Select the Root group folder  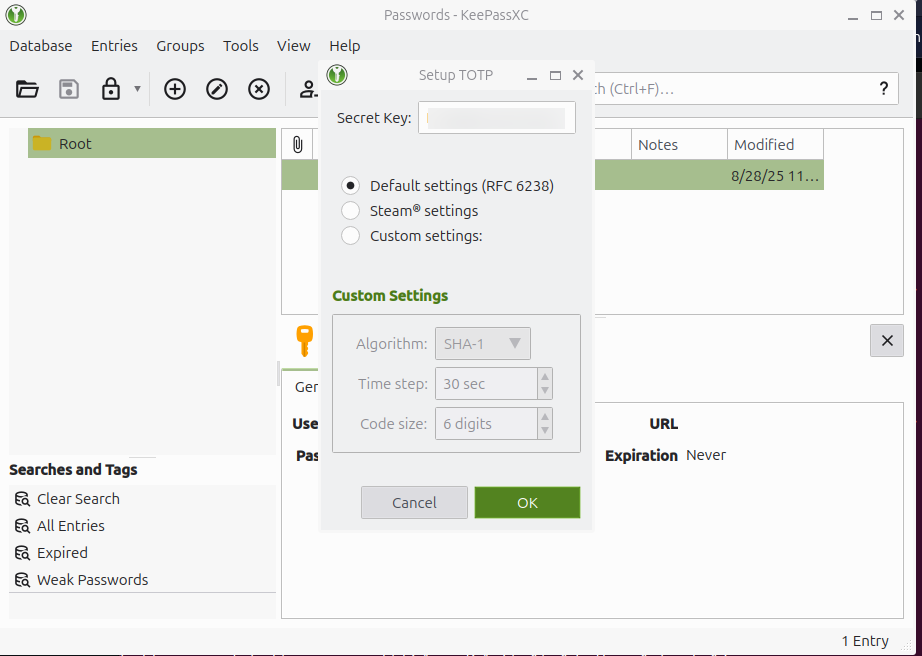(75, 144)
